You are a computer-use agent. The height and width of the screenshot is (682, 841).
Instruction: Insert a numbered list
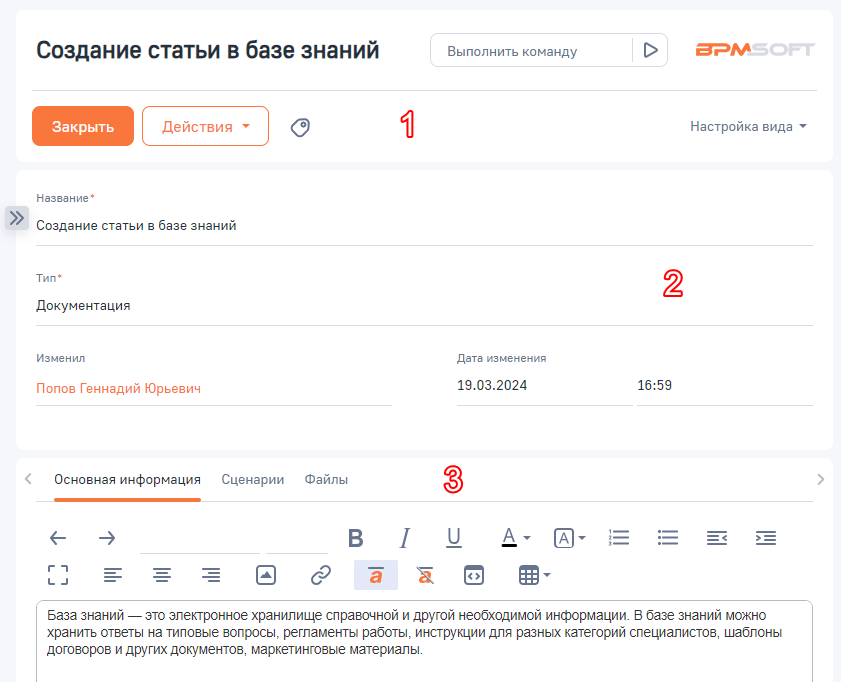click(619, 538)
